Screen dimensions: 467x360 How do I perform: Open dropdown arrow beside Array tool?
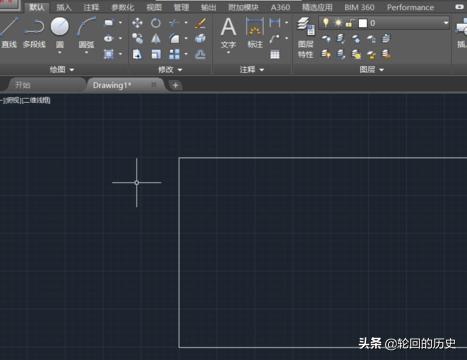tap(186, 54)
